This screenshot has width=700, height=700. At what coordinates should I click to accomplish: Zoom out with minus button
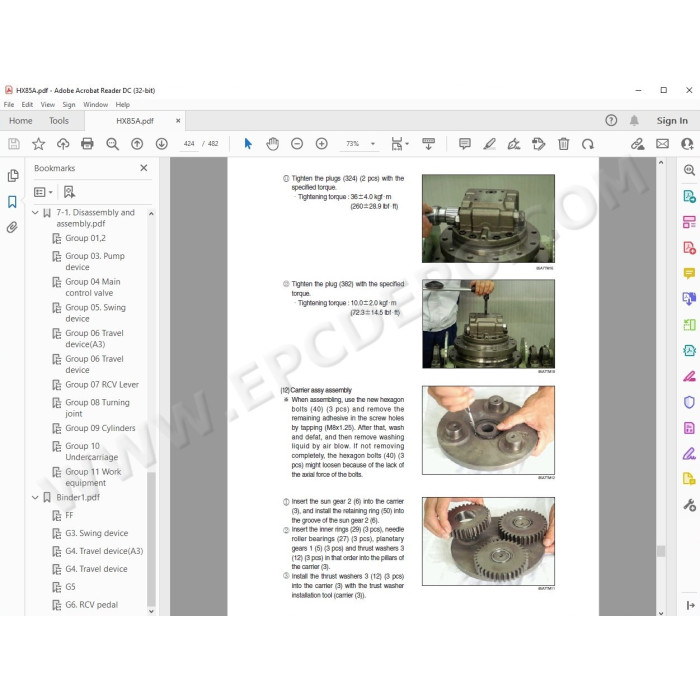click(x=297, y=144)
